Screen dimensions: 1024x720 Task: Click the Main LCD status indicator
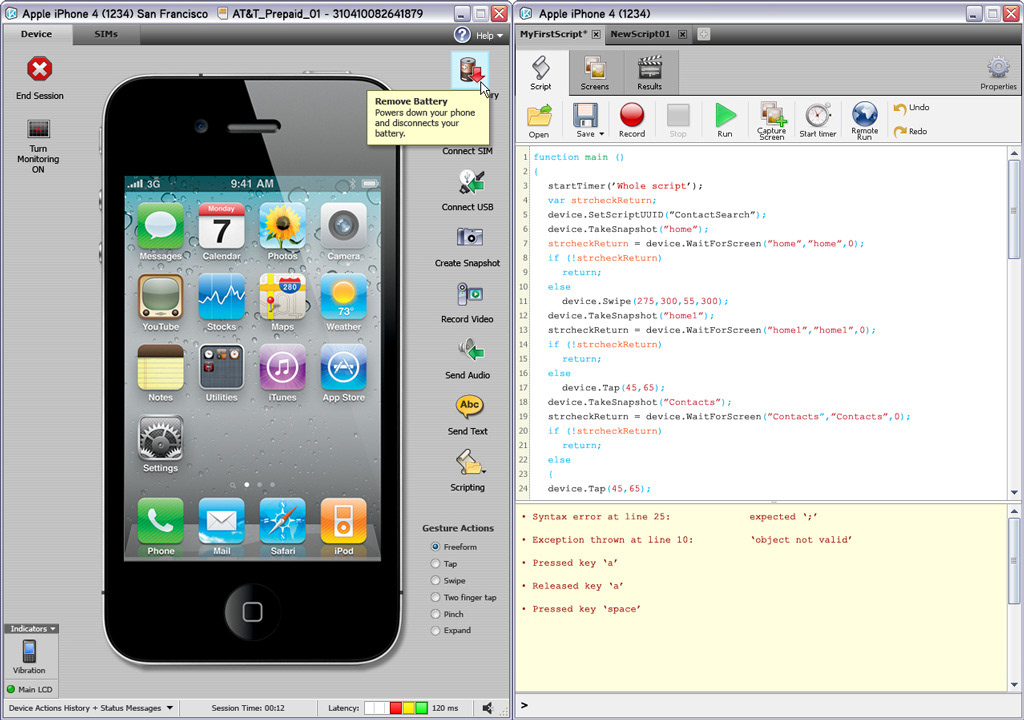tap(30, 689)
